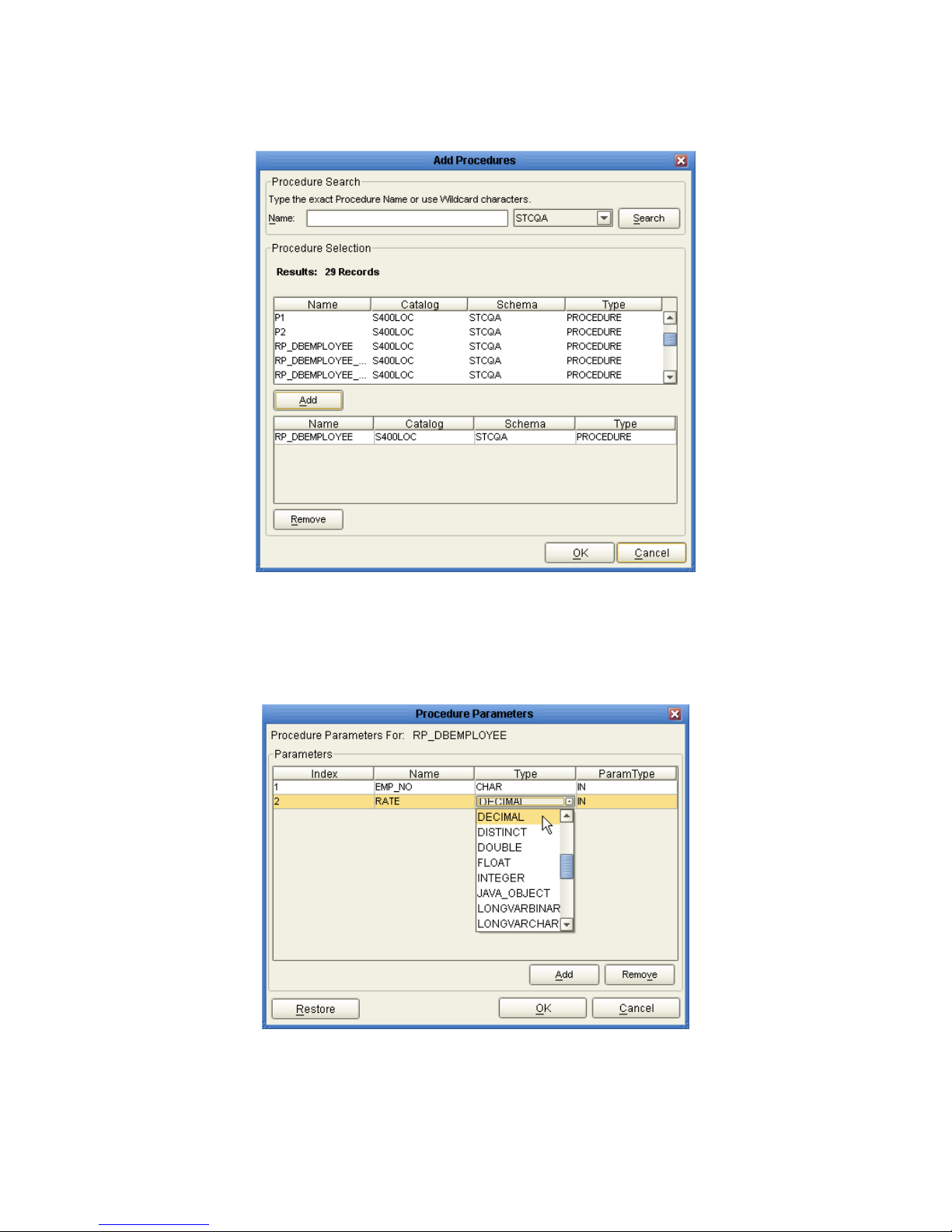The height and width of the screenshot is (1232, 952).
Task: Click the Restore button
Action: point(316,1009)
